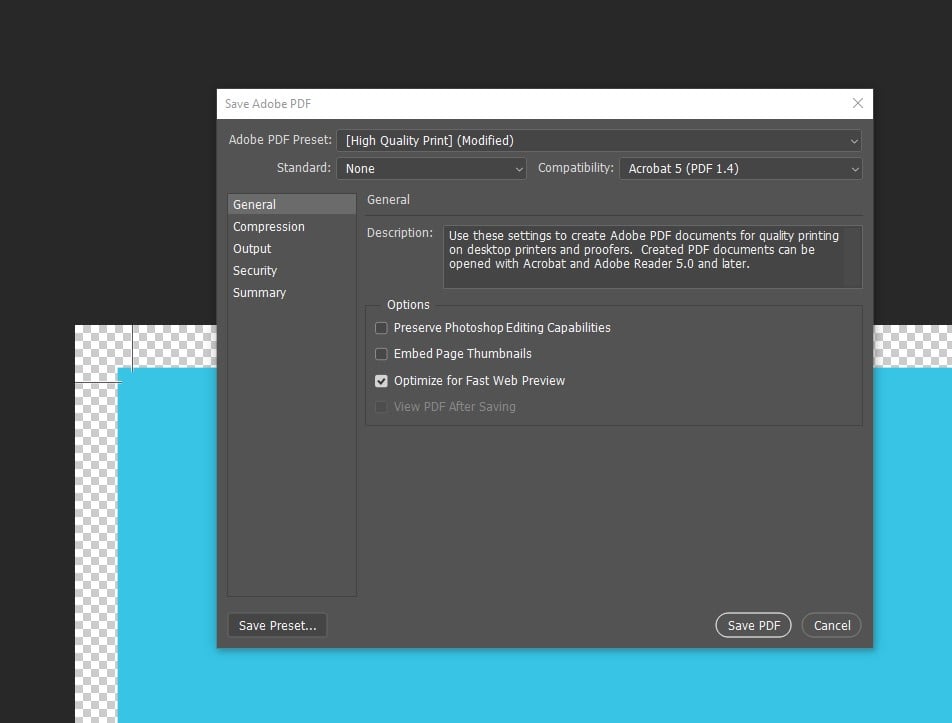
Task: Go to the Security settings section
Action: (x=255, y=271)
